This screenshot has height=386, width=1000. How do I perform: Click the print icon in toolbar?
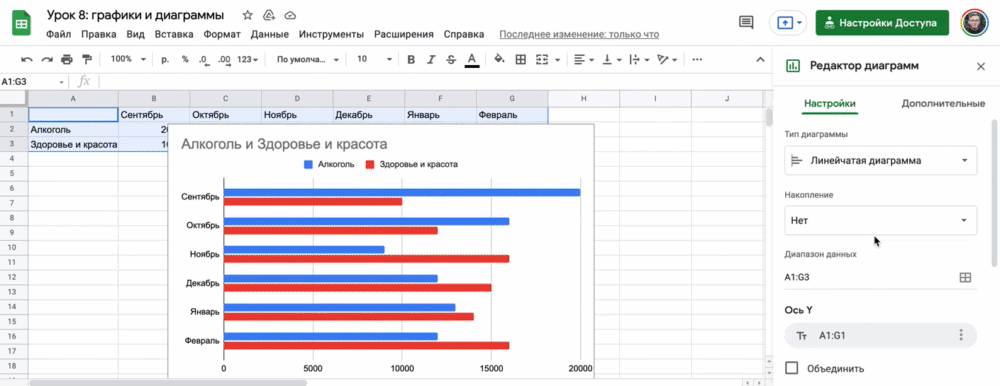67,59
